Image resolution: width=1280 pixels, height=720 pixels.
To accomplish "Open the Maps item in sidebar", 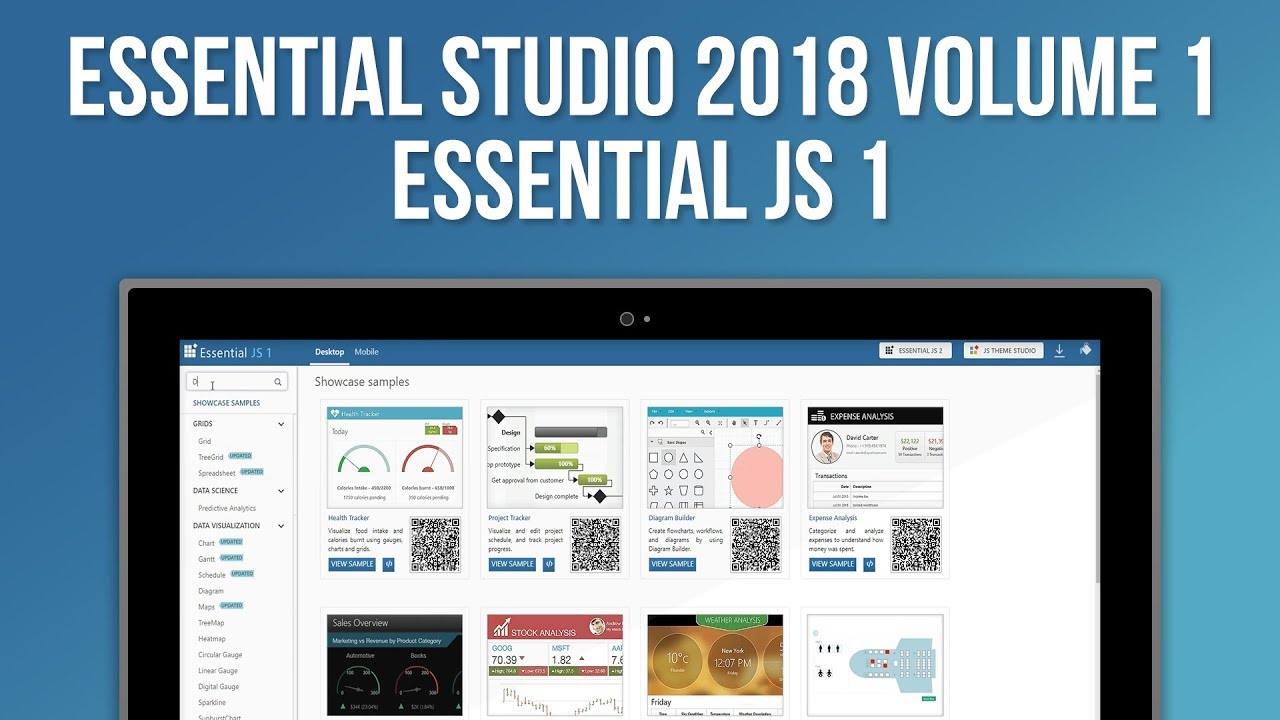I will pyautogui.click(x=206, y=607).
